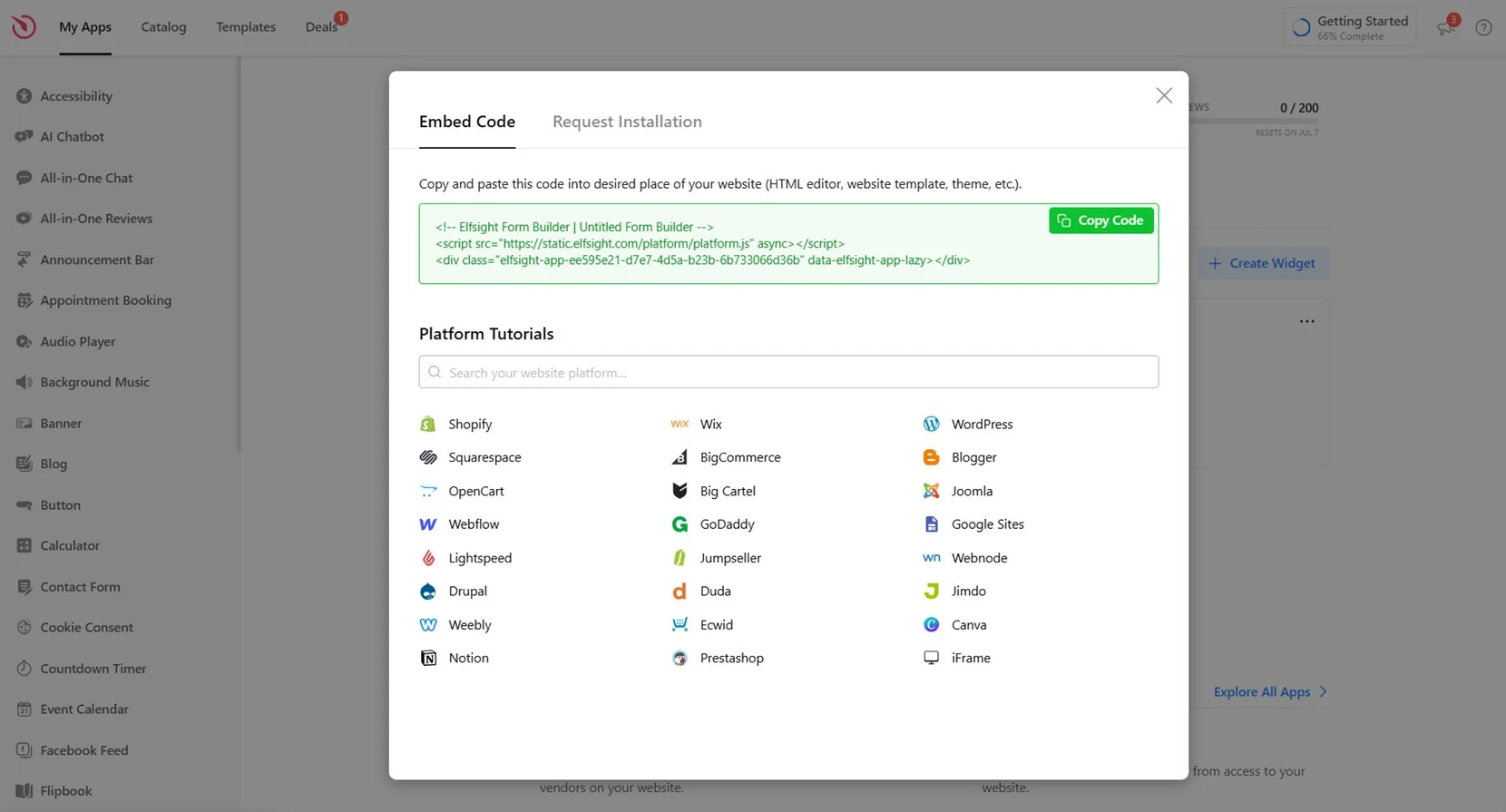
Task: Select Announcement Bar in sidebar
Action: click(97, 259)
